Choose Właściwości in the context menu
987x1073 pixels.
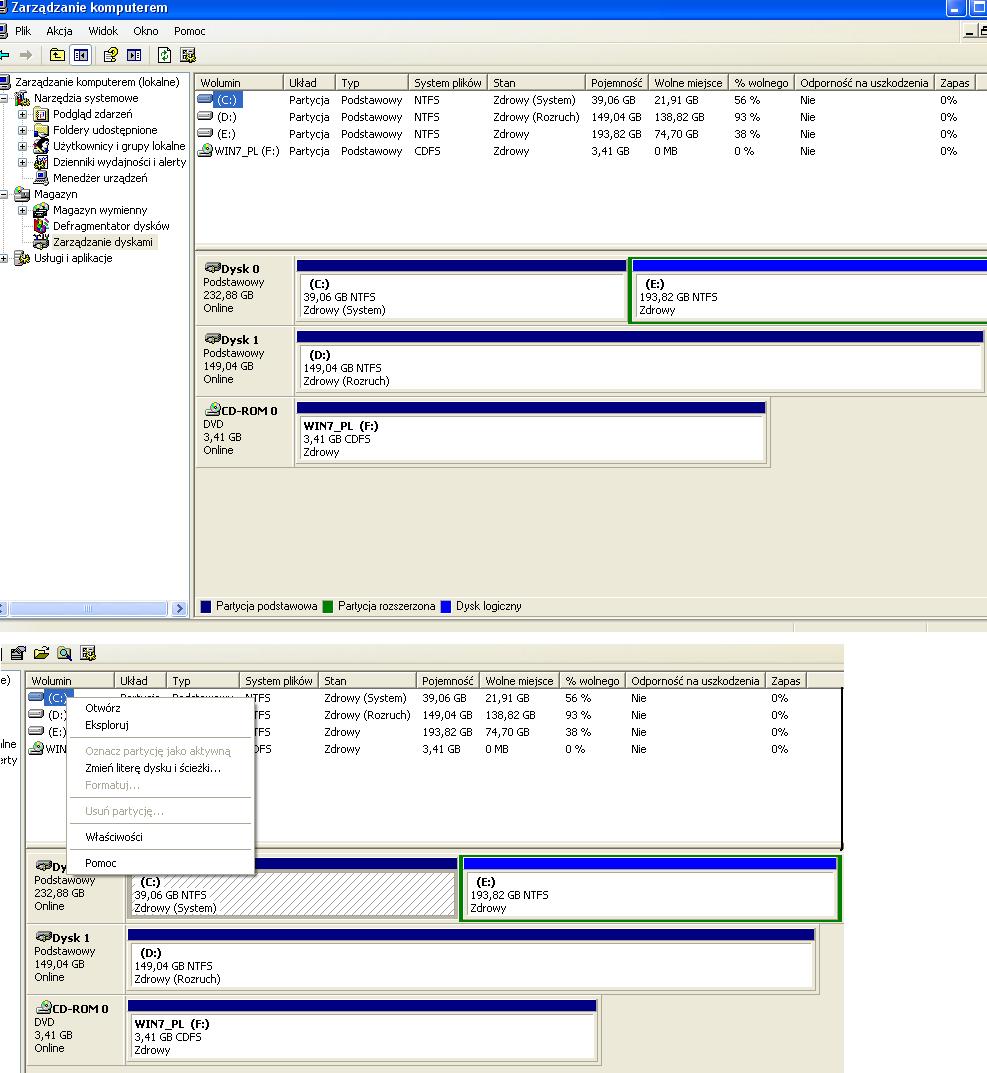click(160, 837)
